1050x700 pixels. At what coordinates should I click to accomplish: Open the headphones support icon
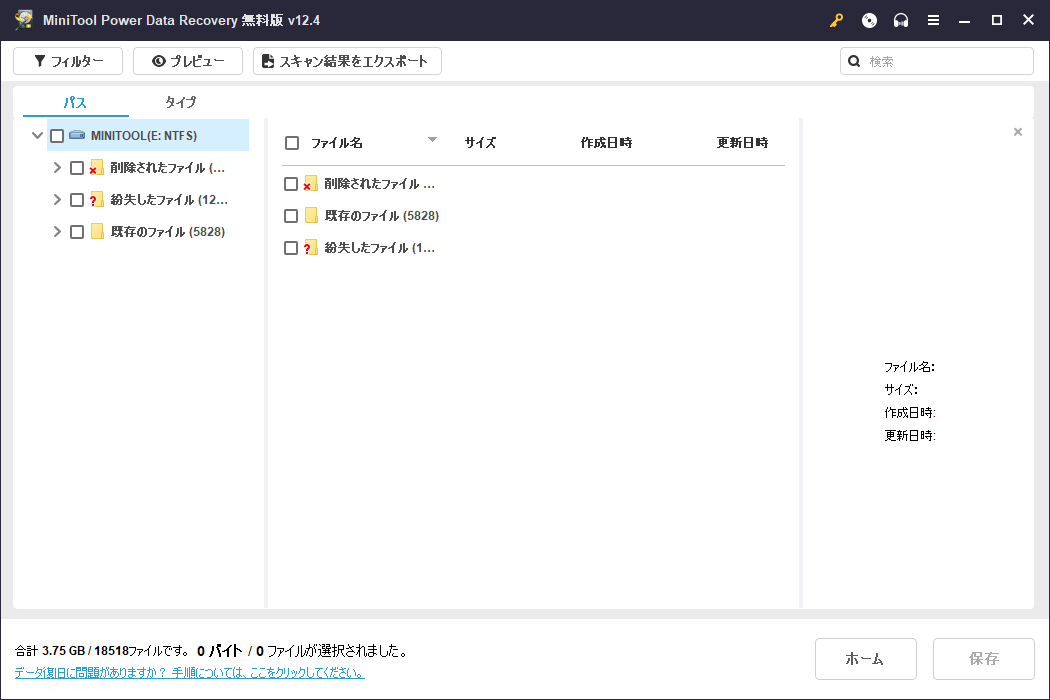coord(901,20)
